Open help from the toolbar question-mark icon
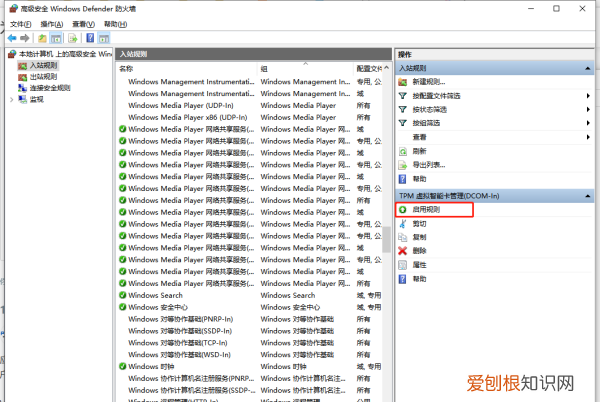Image resolution: width=600 pixels, height=402 pixels. pyautogui.click(x=90, y=38)
